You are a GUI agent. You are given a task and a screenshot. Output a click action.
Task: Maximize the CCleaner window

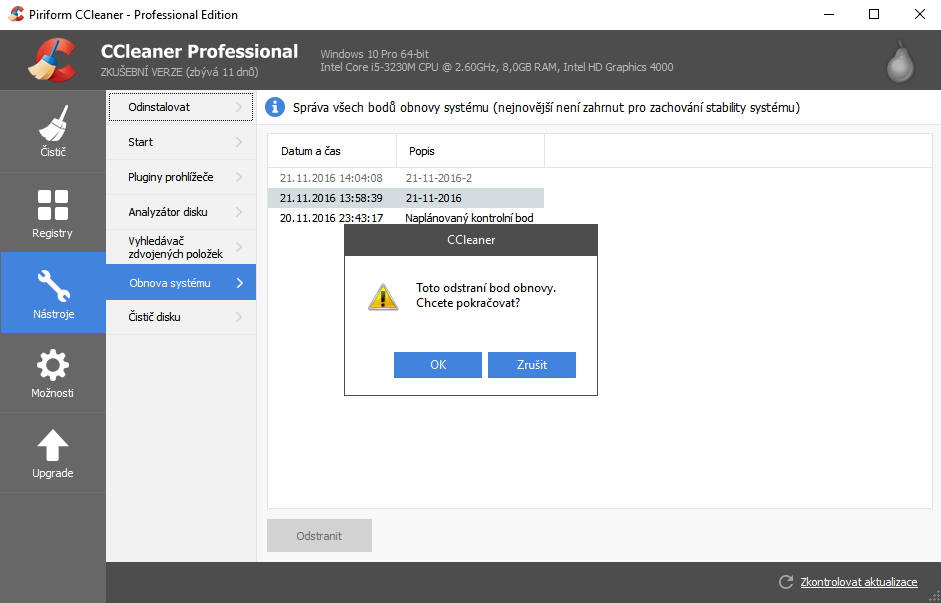(874, 14)
